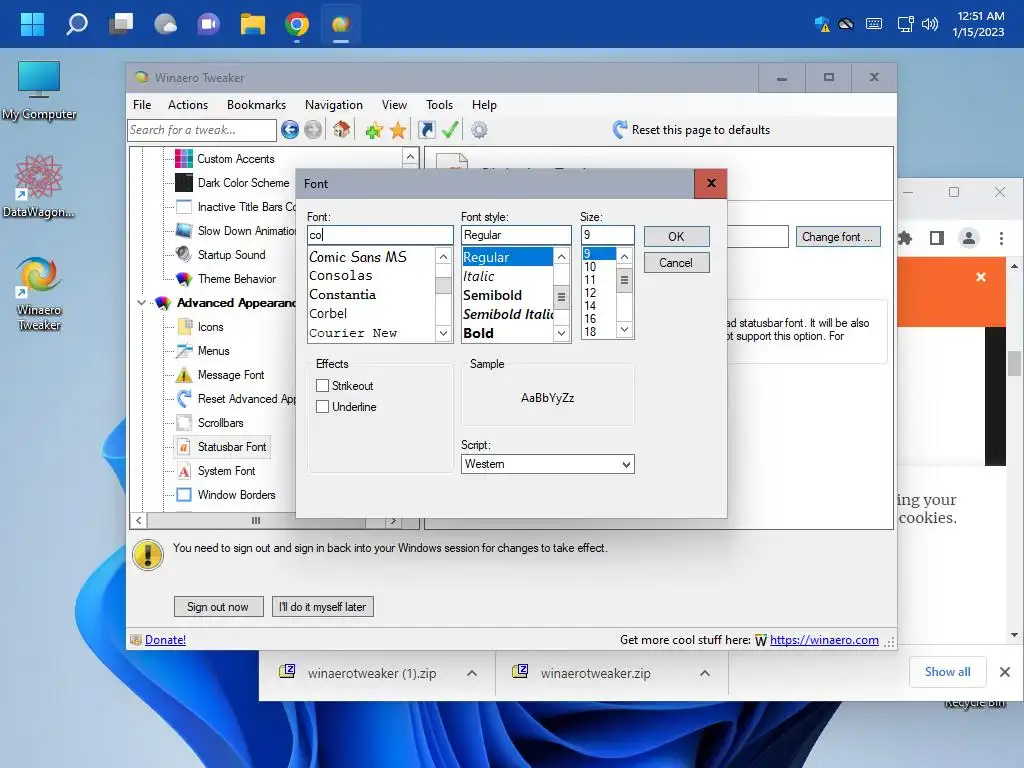This screenshot has width=1024, height=768.
Task: Click Show all downloads in Chrome
Action: [x=947, y=671]
